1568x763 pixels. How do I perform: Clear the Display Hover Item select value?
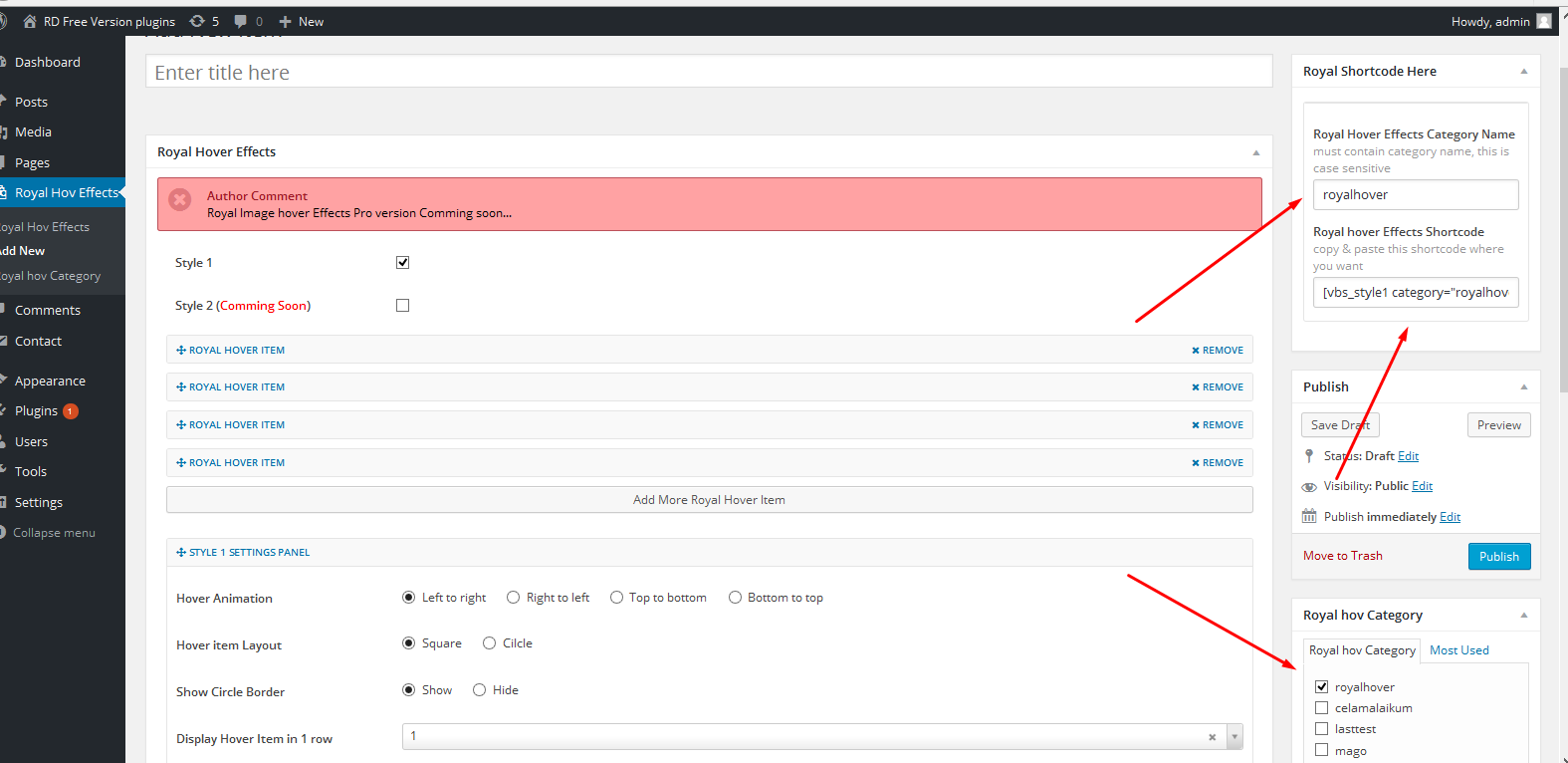point(1212,737)
